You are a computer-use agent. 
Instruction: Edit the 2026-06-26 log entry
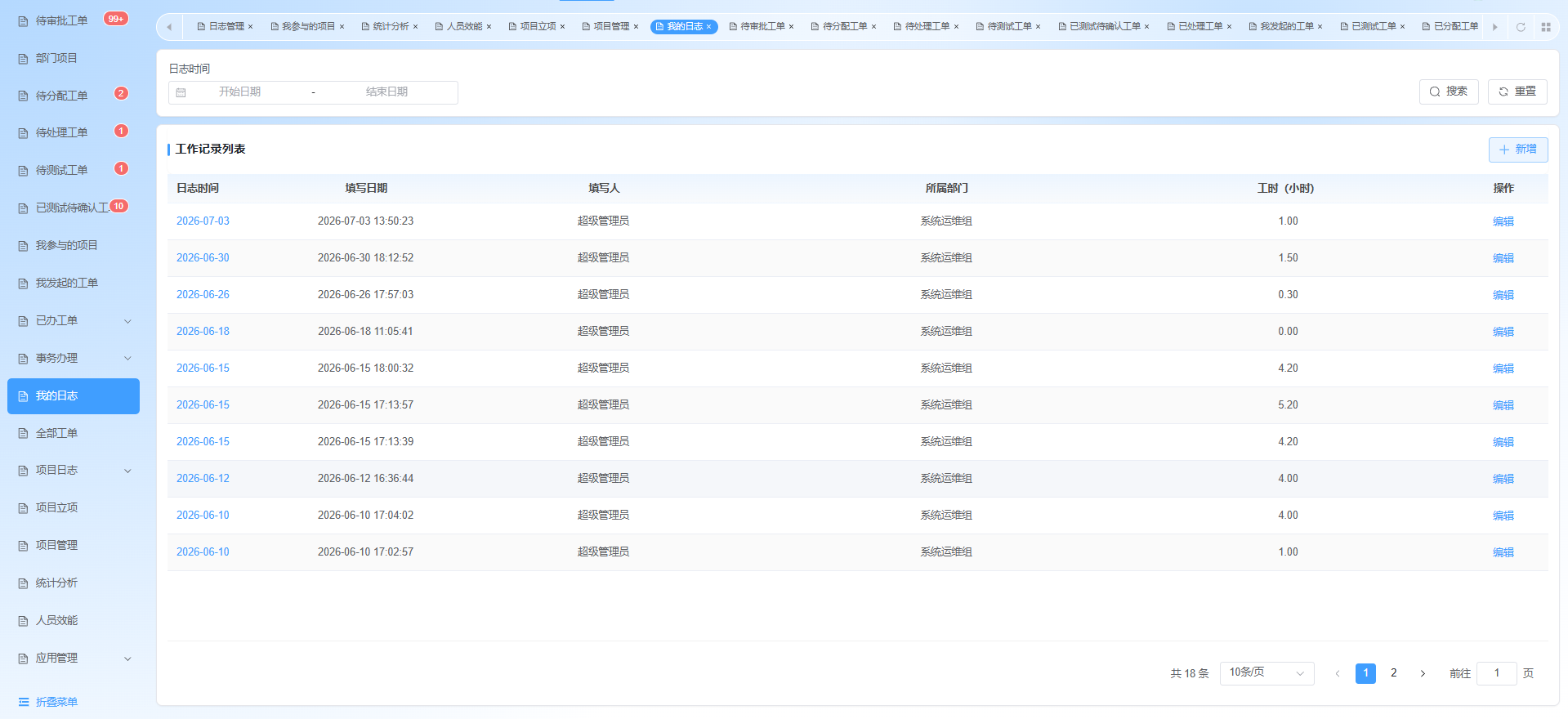pyautogui.click(x=1503, y=295)
